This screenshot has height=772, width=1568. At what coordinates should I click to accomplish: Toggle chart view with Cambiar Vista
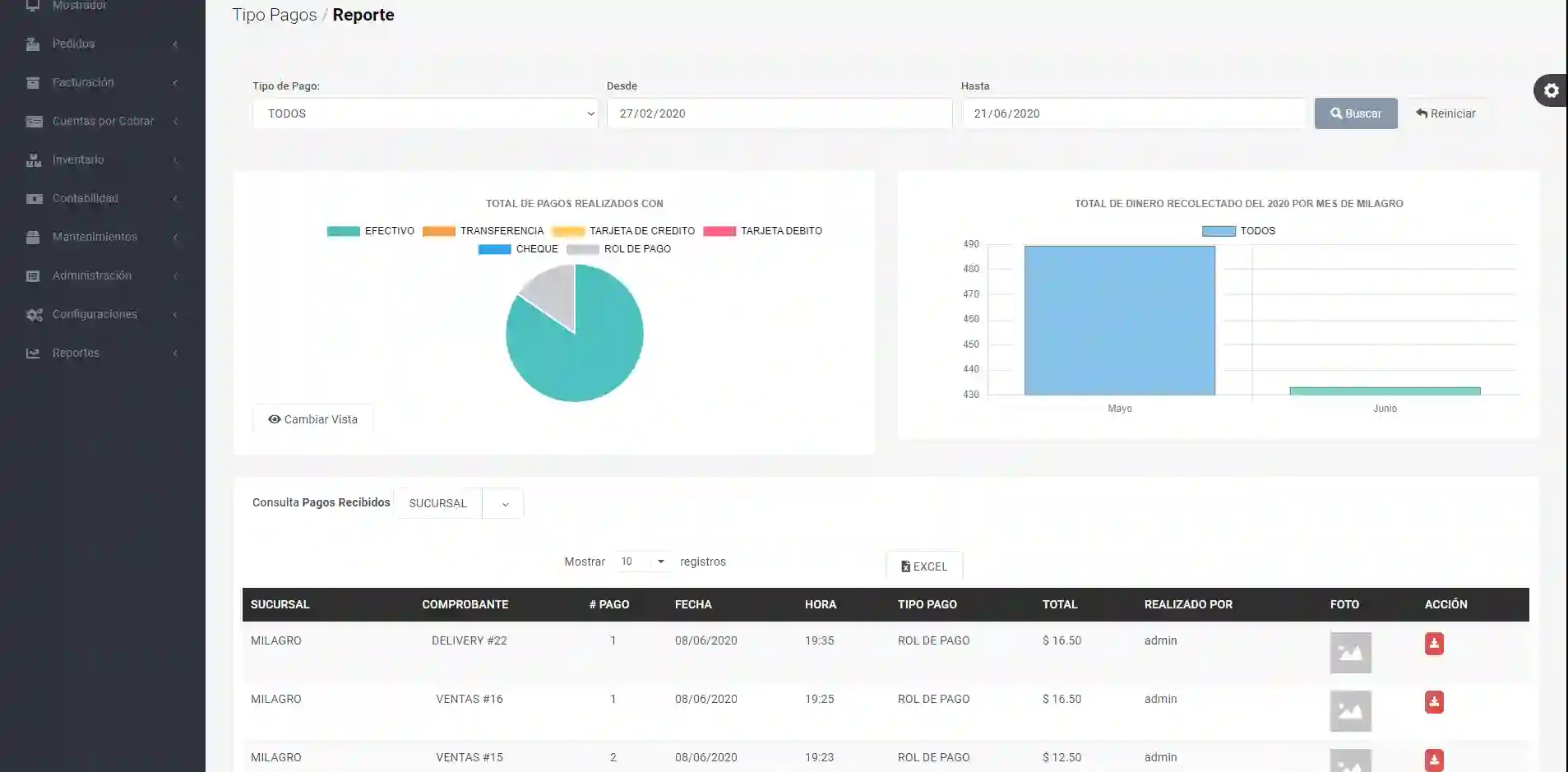point(312,419)
